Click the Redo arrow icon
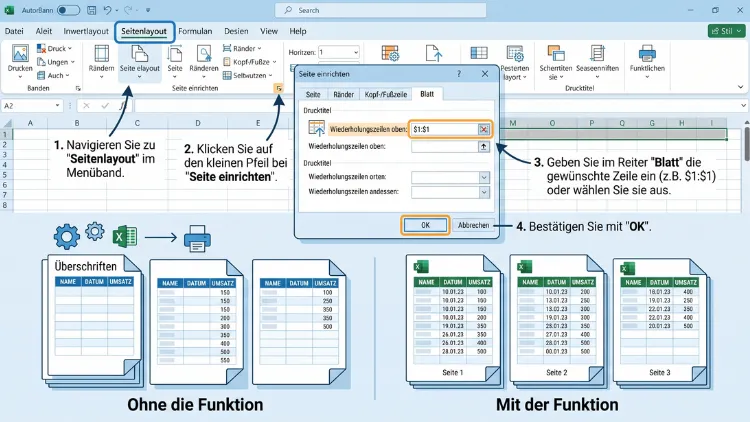The height and width of the screenshot is (422, 750). (128, 10)
